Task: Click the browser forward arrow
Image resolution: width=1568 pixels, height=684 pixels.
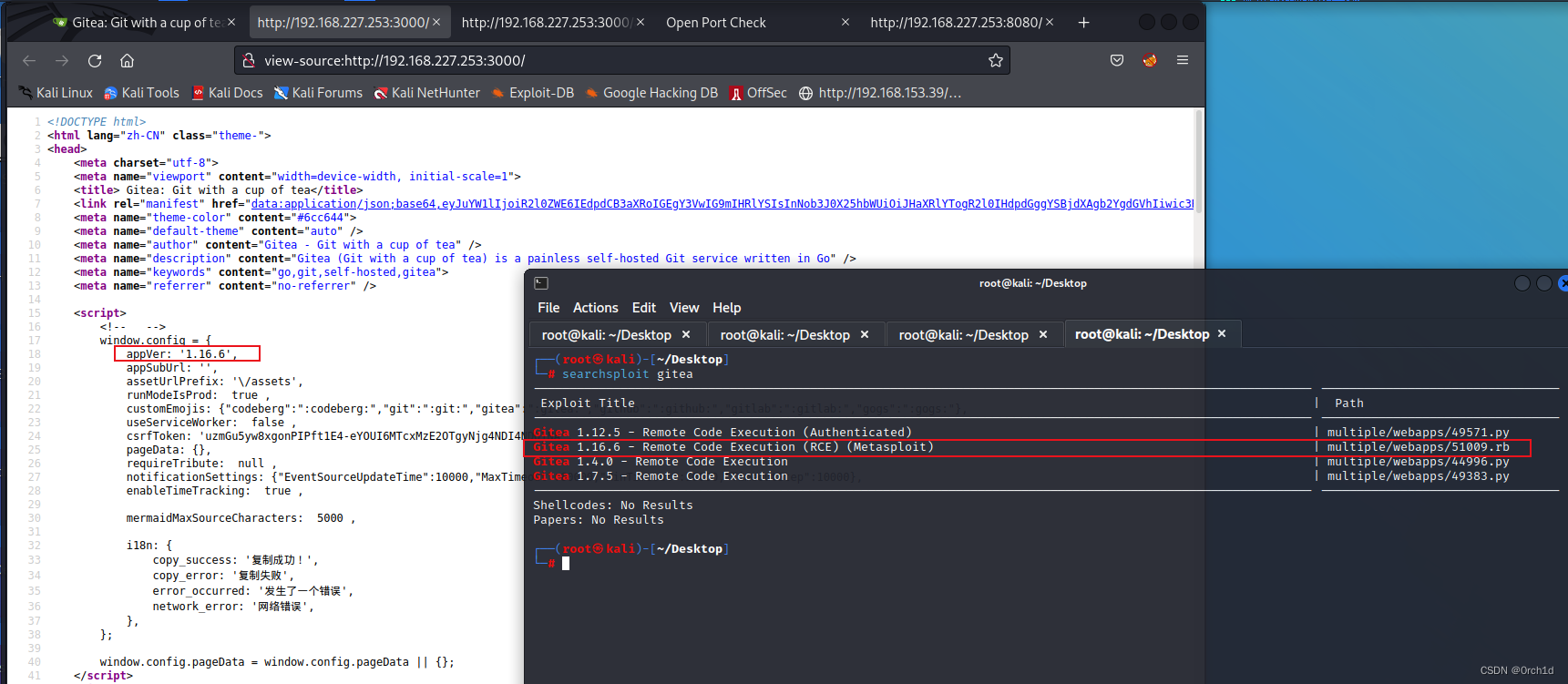Action: click(62, 60)
